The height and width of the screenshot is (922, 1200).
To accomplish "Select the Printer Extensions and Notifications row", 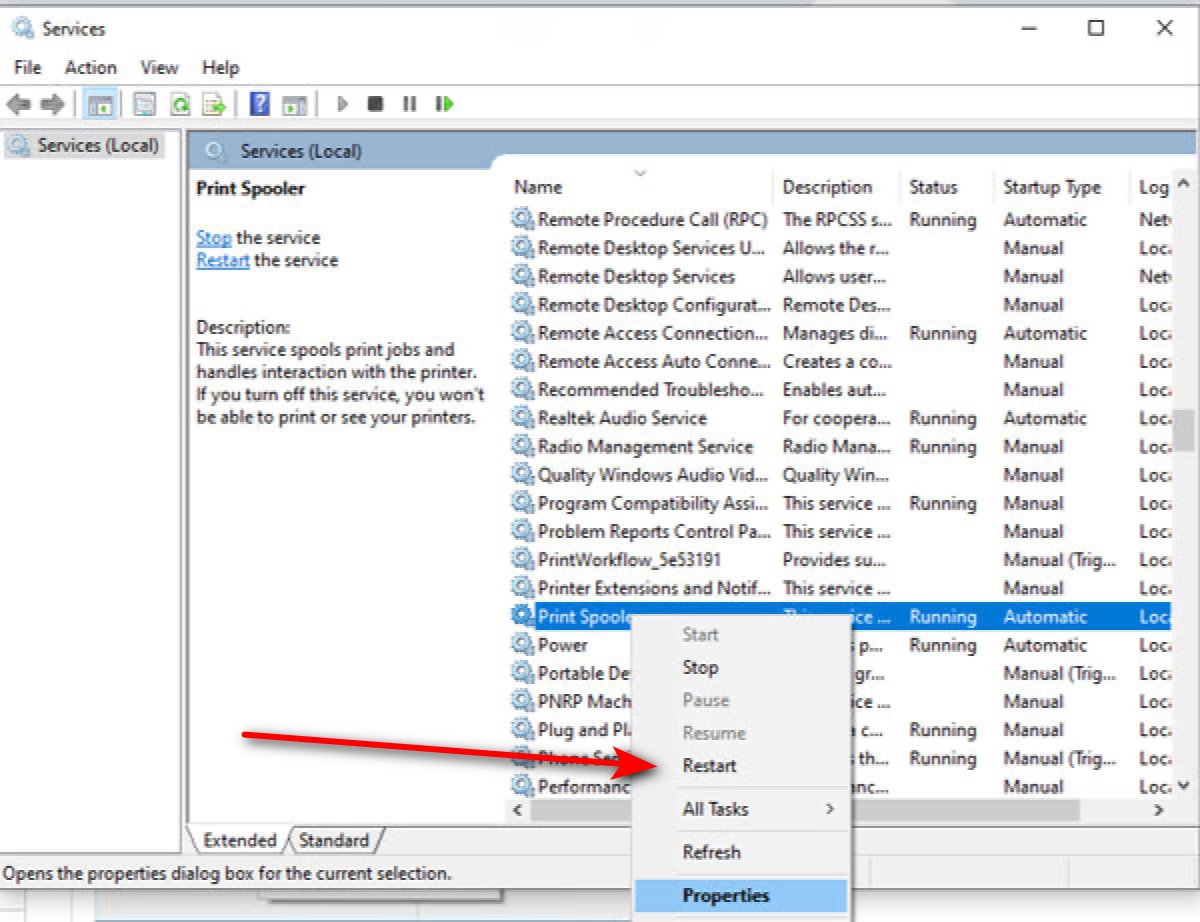I will tap(840, 588).
